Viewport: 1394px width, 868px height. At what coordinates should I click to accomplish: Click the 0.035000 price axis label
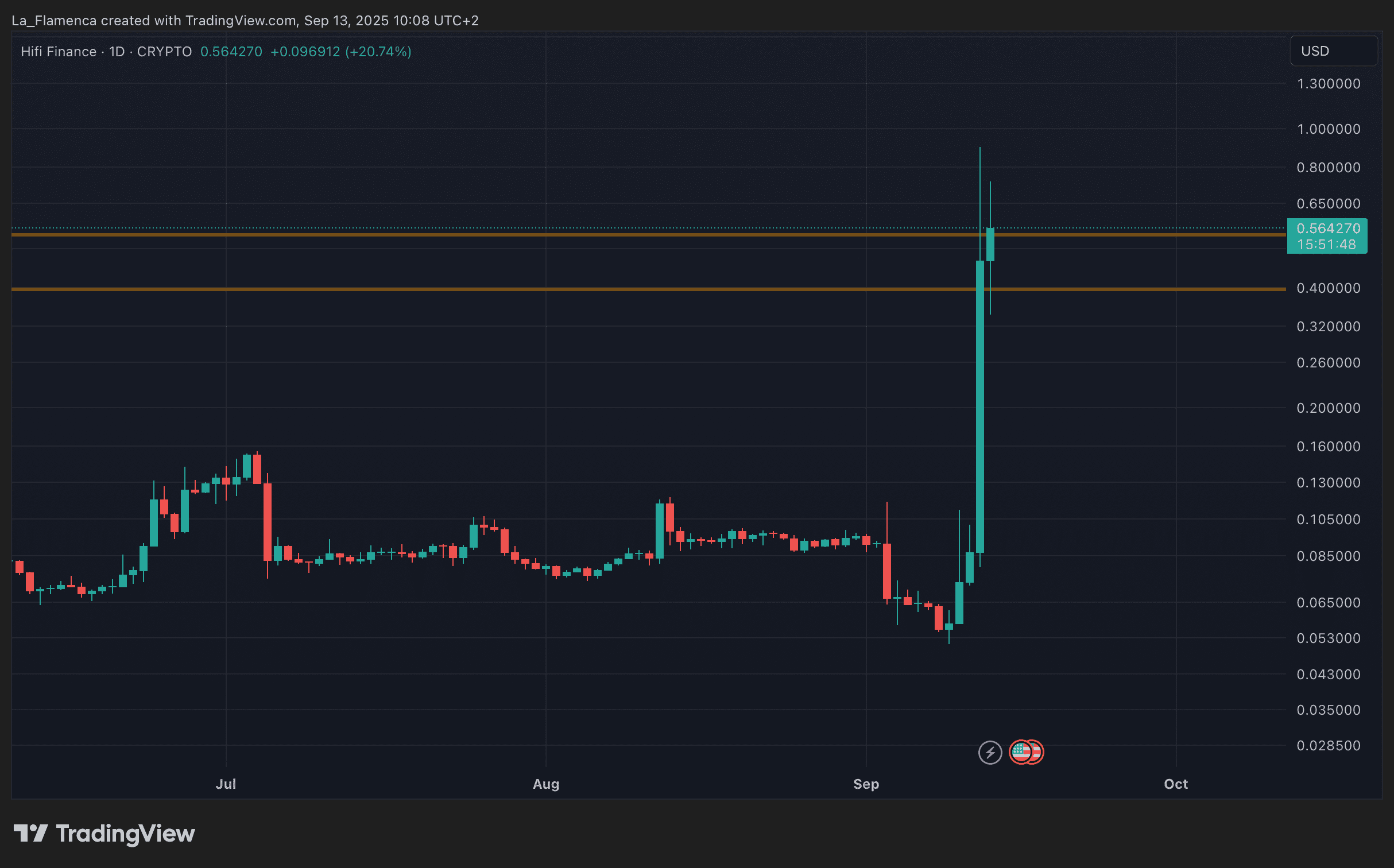pyautogui.click(x=1329, y=710)
